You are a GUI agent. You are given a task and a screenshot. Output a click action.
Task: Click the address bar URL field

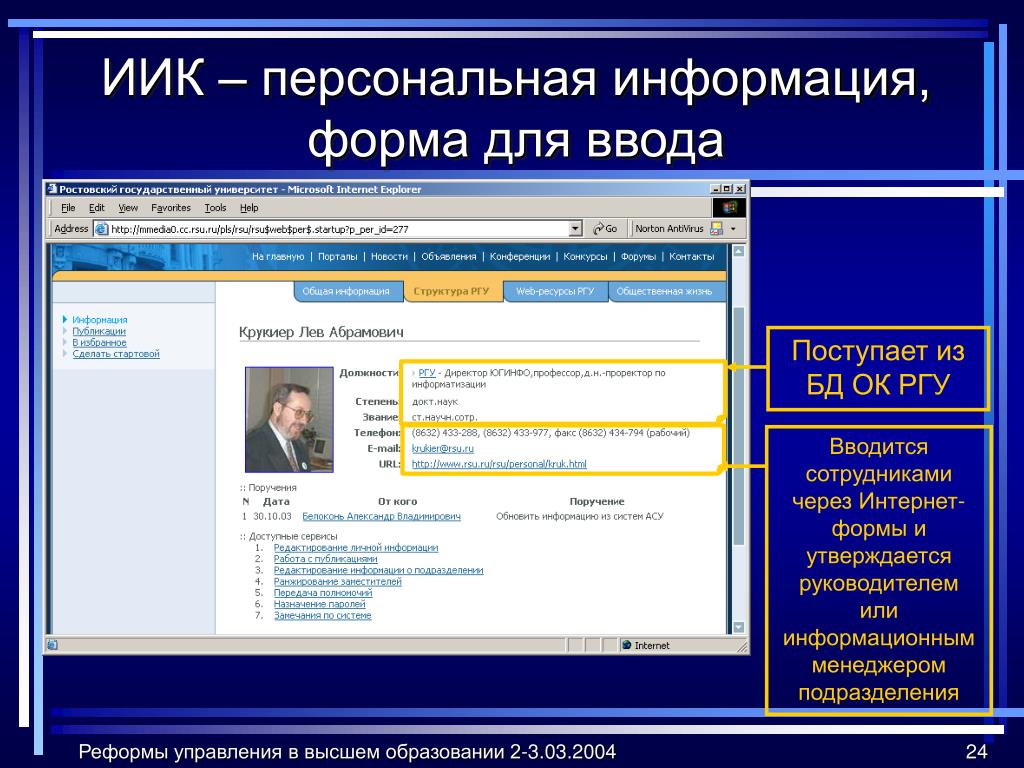click(338, 229)
